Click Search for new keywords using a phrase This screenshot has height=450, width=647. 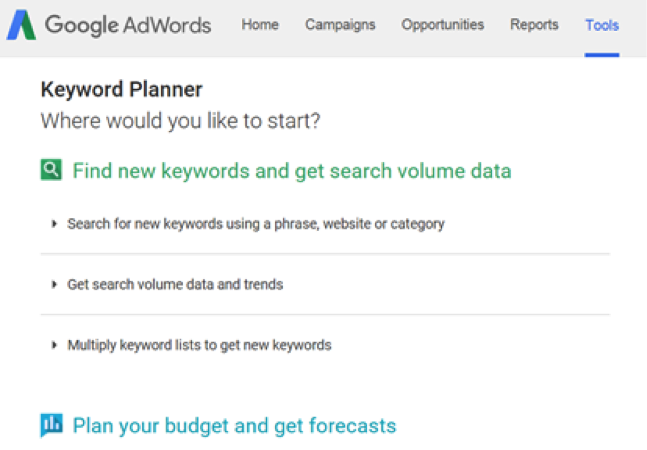pos(256,224)
